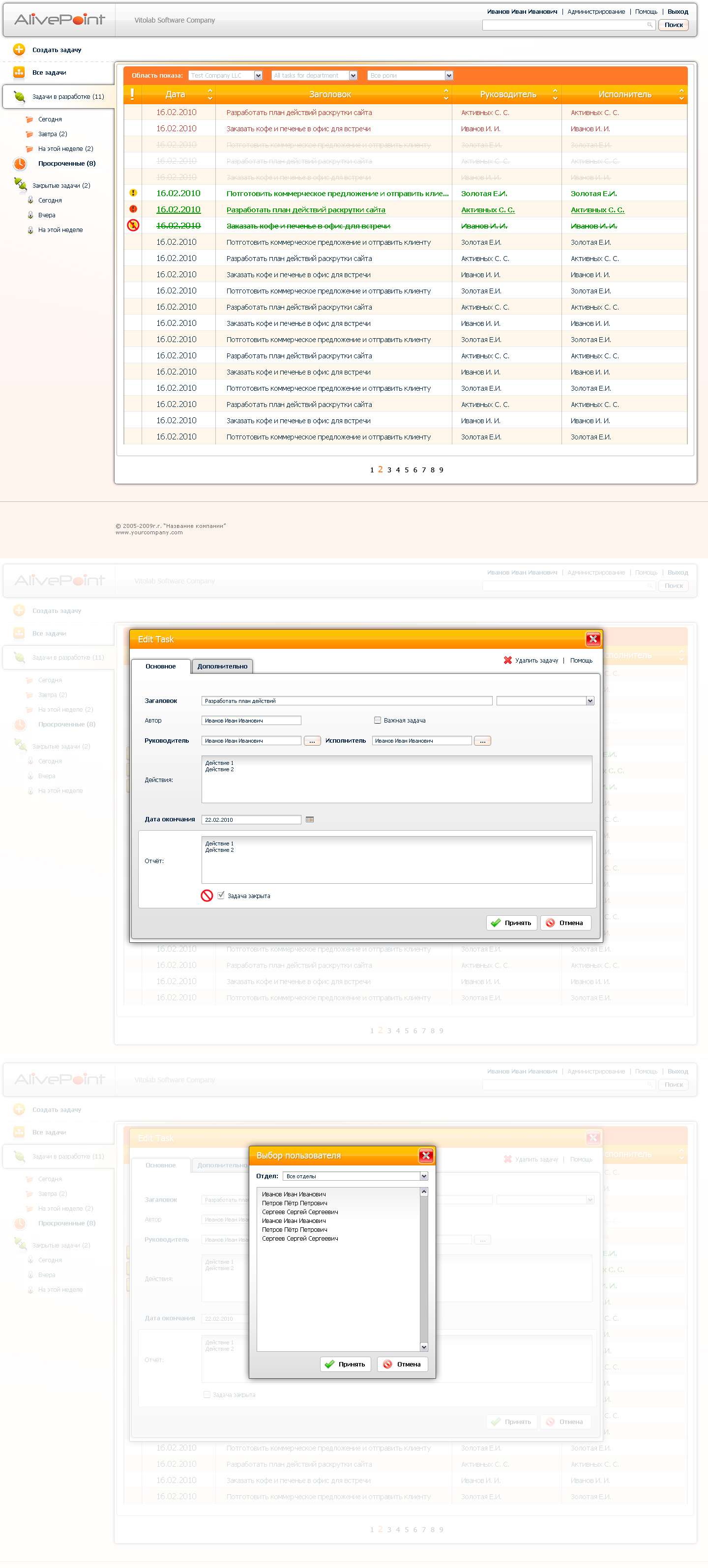
Task: Click the search input field in the top screen header
Action: (x=568, y=25)
